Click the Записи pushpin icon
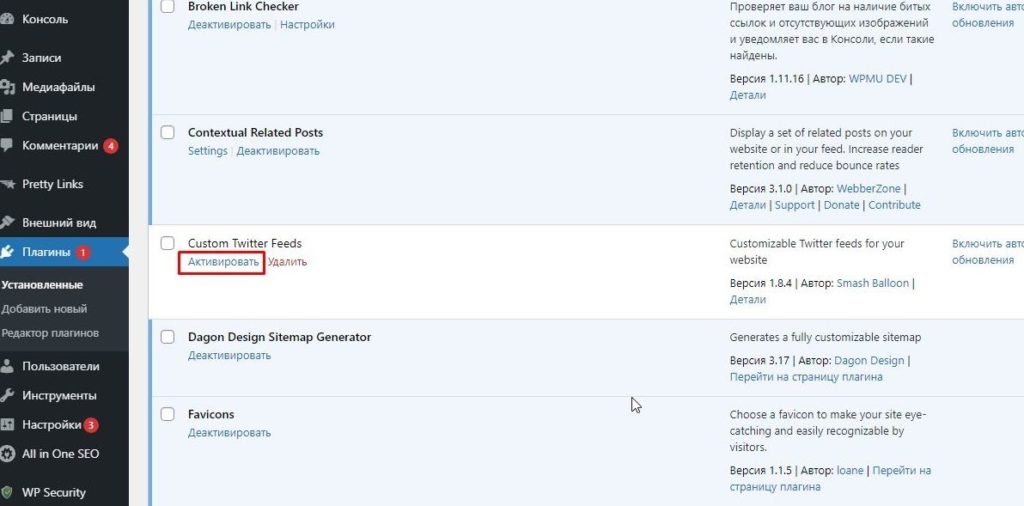Viewport: 1024px width, 506px height. 7,58
